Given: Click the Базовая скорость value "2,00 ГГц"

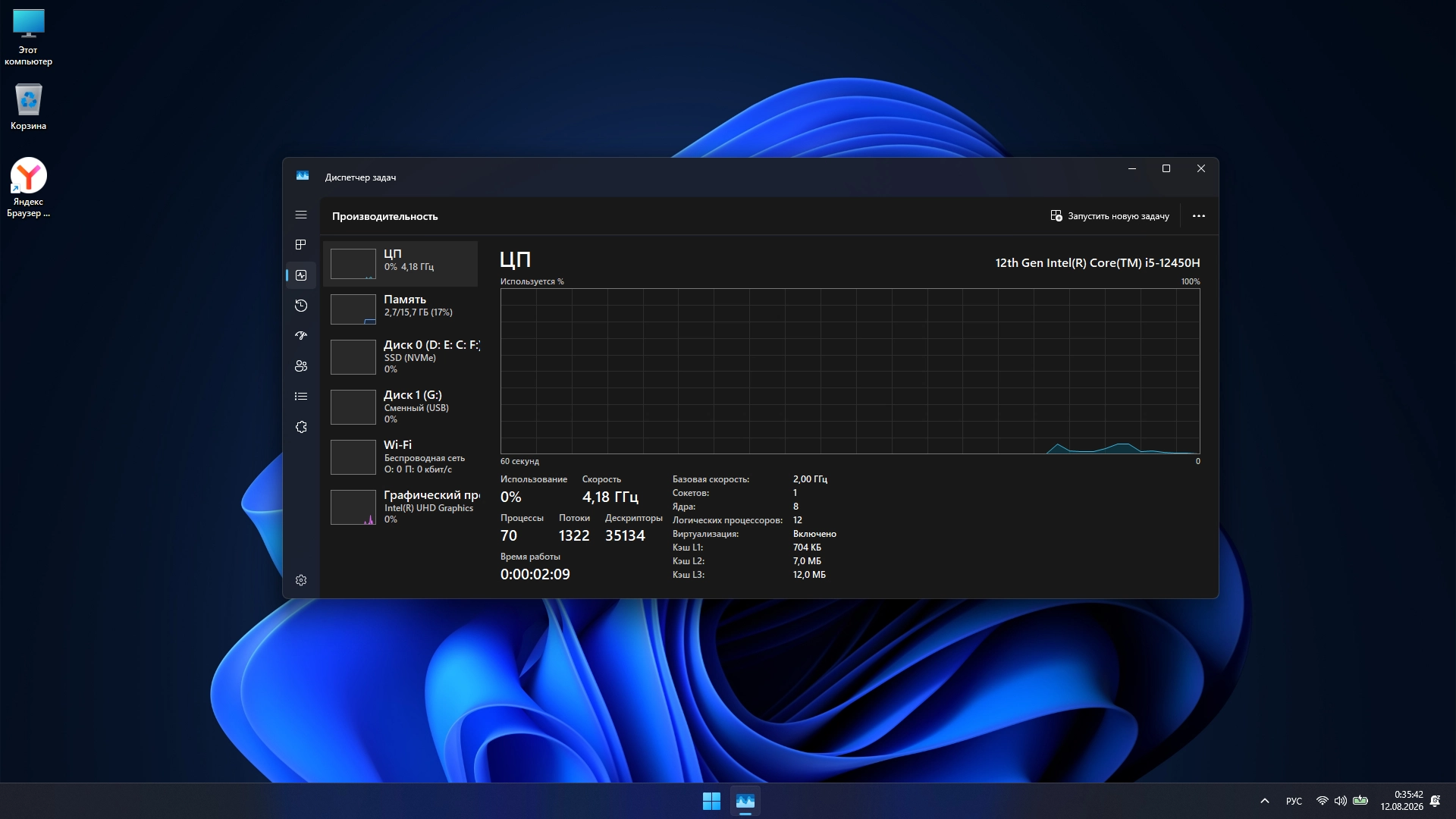Looking at the screenshot, I should pyautogui.click(x=810, y=479).
